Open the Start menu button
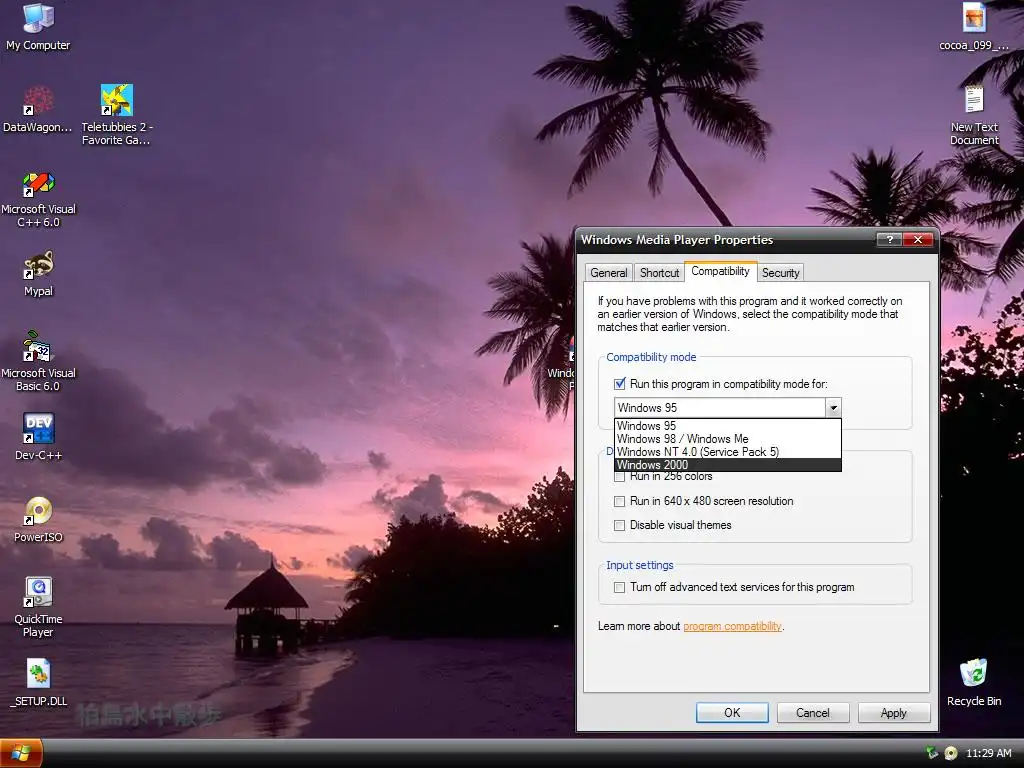The image size is (1024, 768). [21, 753]
